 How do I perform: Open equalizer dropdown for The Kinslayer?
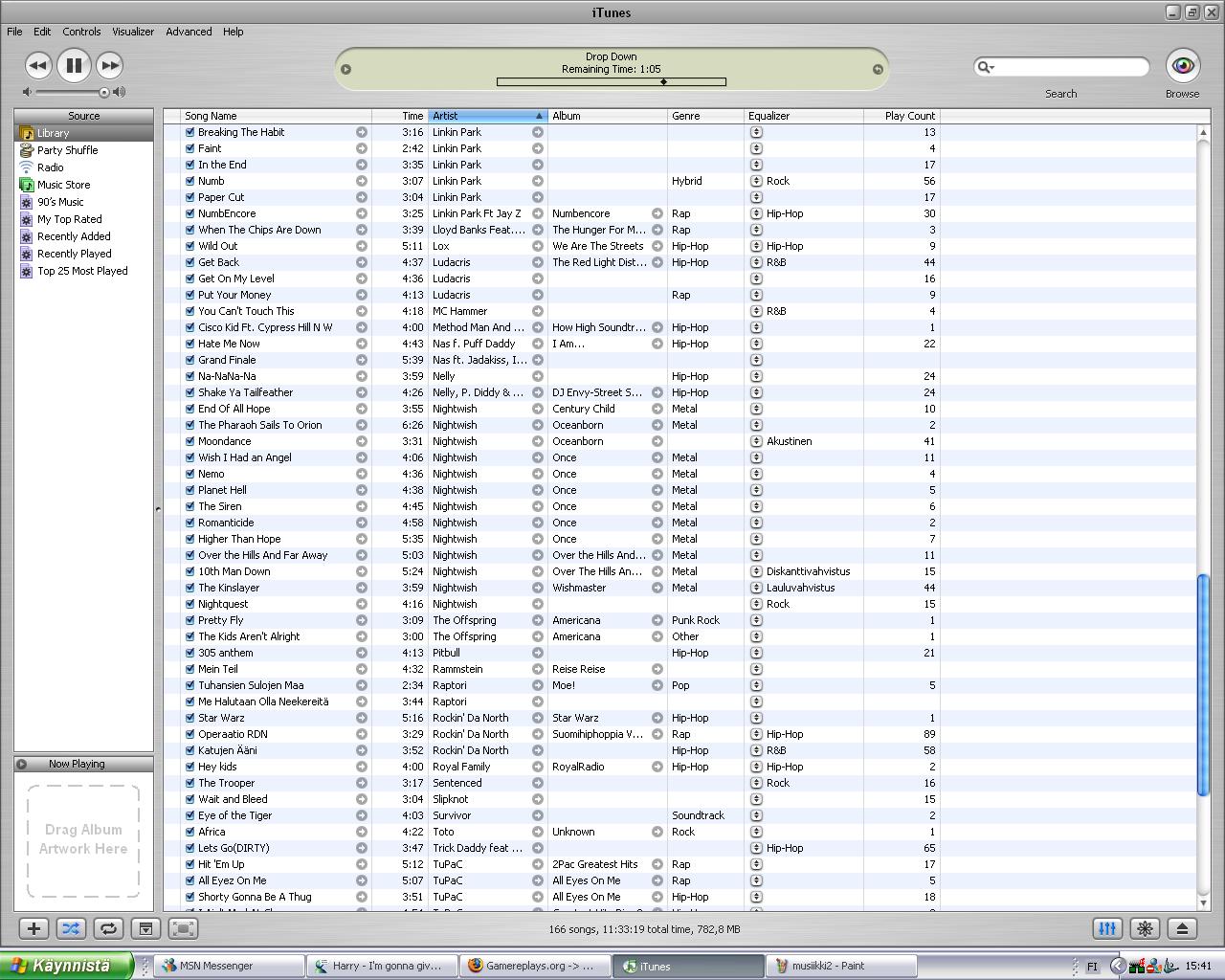click(x=756, y=588)
